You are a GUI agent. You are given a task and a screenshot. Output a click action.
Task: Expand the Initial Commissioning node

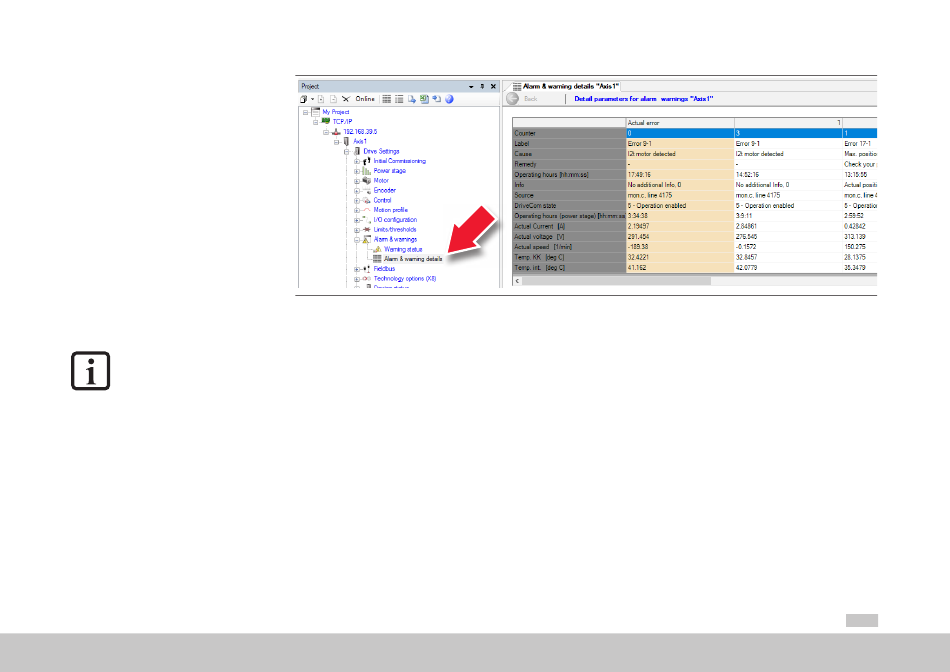pyautogui.click(x=357, y=161)
